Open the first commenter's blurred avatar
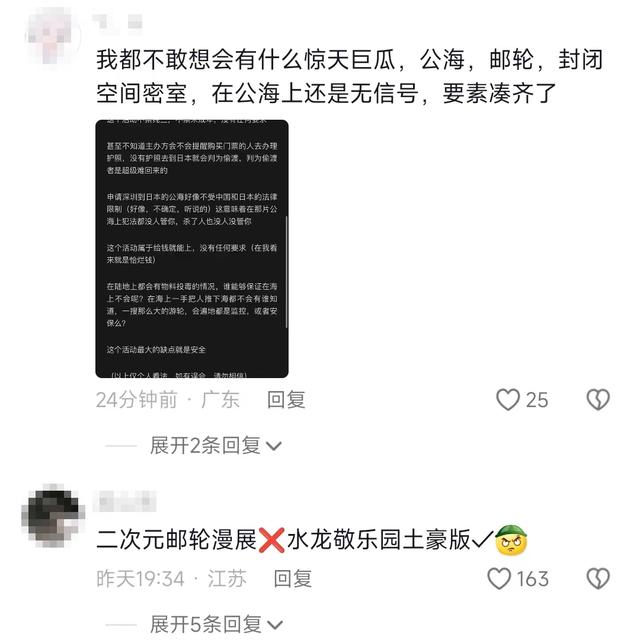Viewport: 640px width, 643px height. click(x=52, y=36)
